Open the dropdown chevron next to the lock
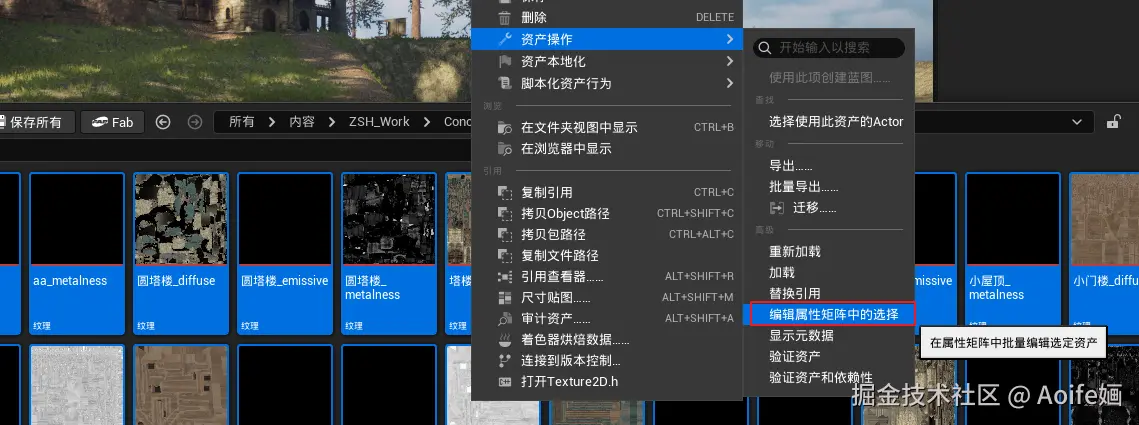1139x425 pixels. pyautogui.click(x=1077, y=122)
